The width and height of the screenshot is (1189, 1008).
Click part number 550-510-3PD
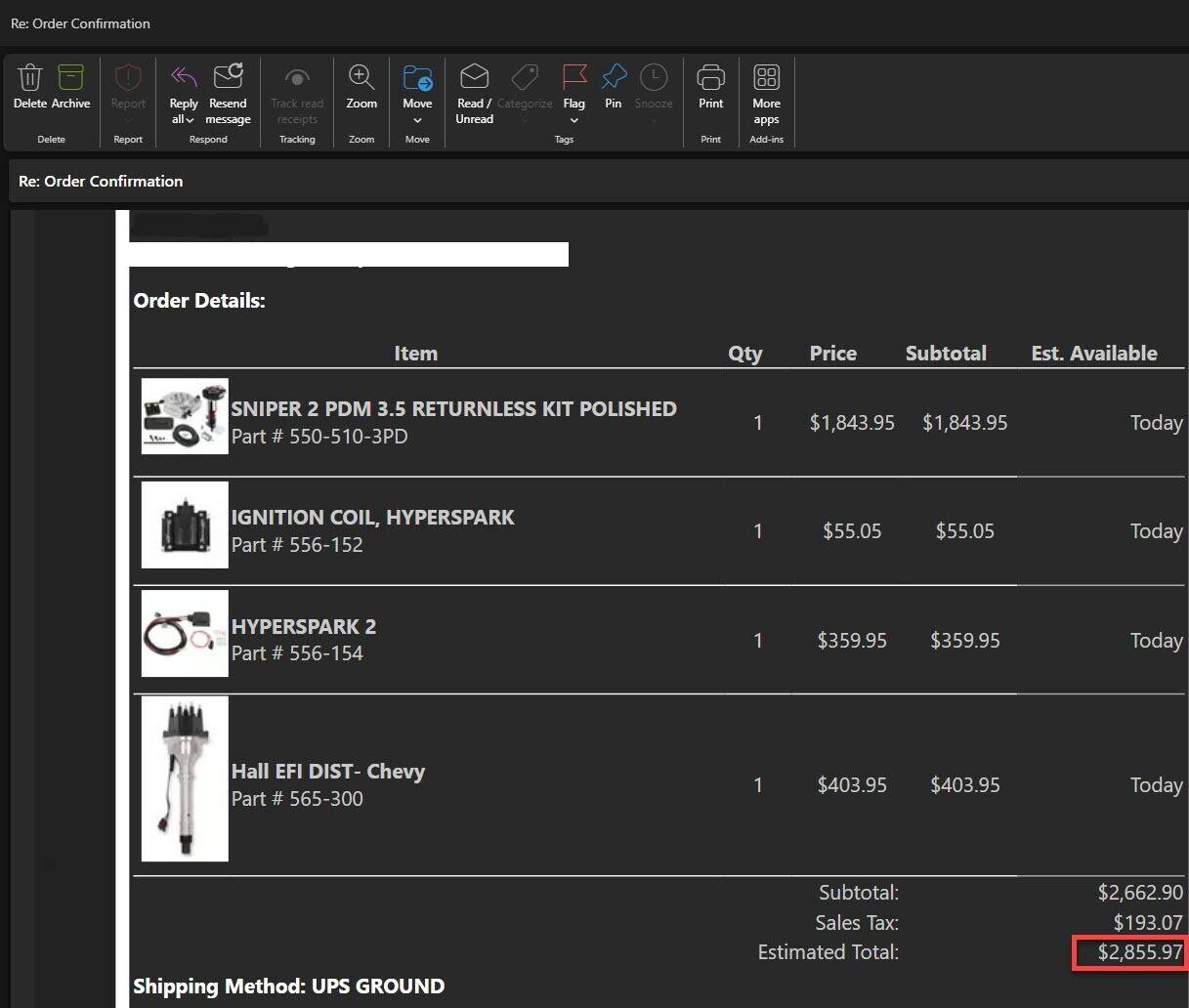(x=349, y=437)
